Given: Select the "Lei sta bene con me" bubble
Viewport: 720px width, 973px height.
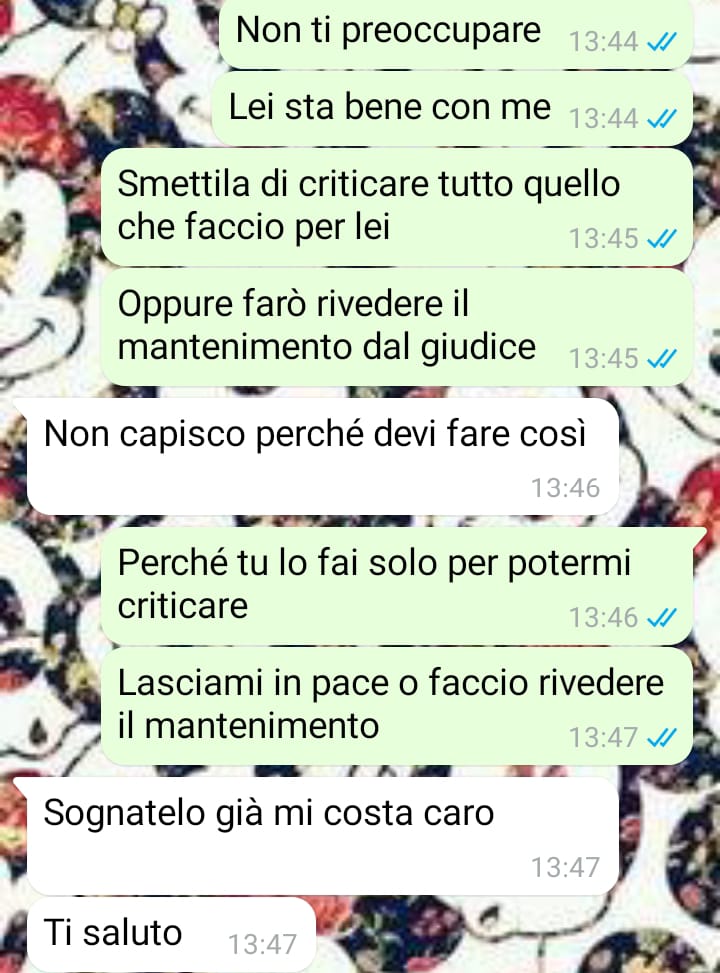Looking at the screenshot, I should click(452, 109).
